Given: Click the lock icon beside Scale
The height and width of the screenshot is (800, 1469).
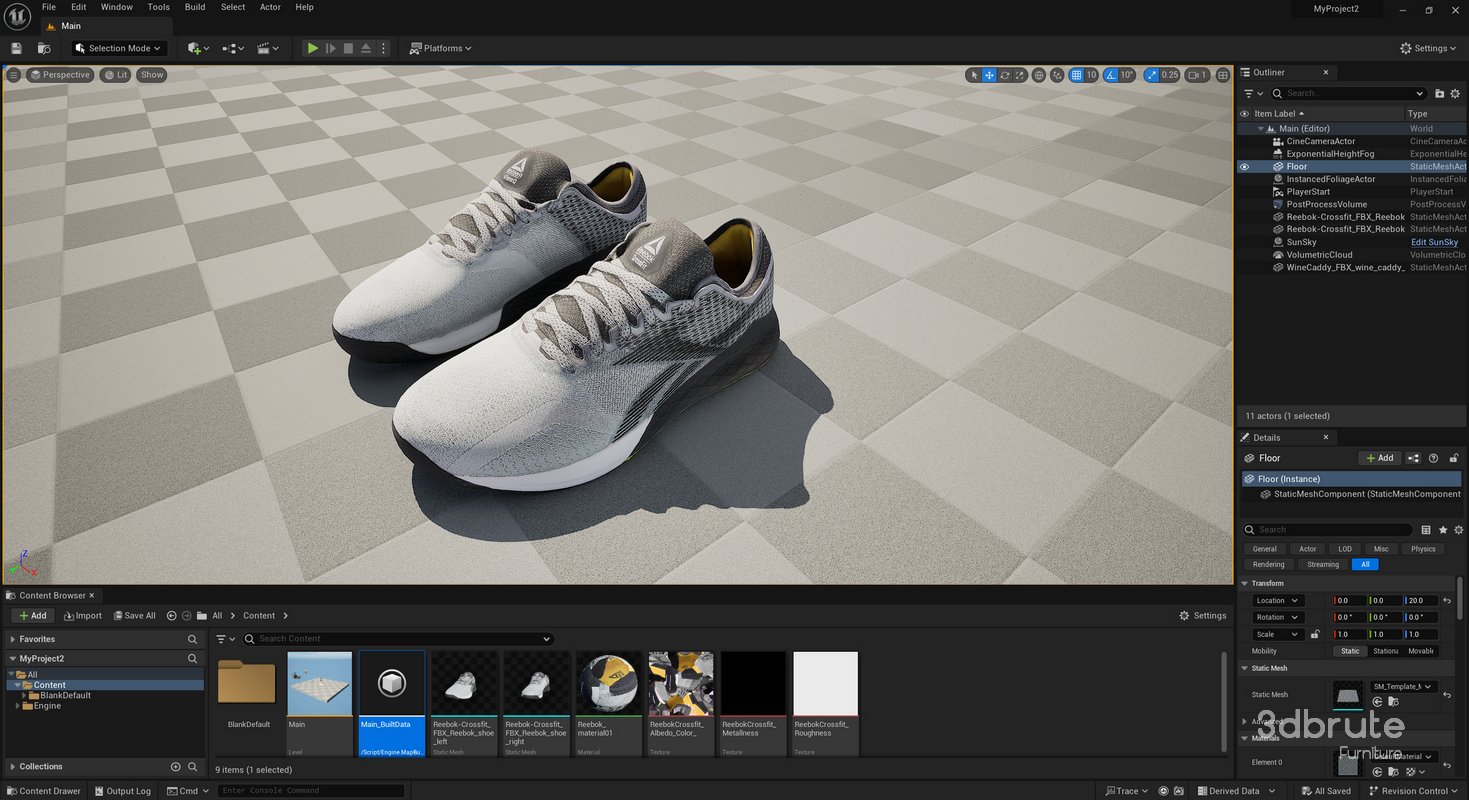Looking at the screenshot, I should [1315, 634].
